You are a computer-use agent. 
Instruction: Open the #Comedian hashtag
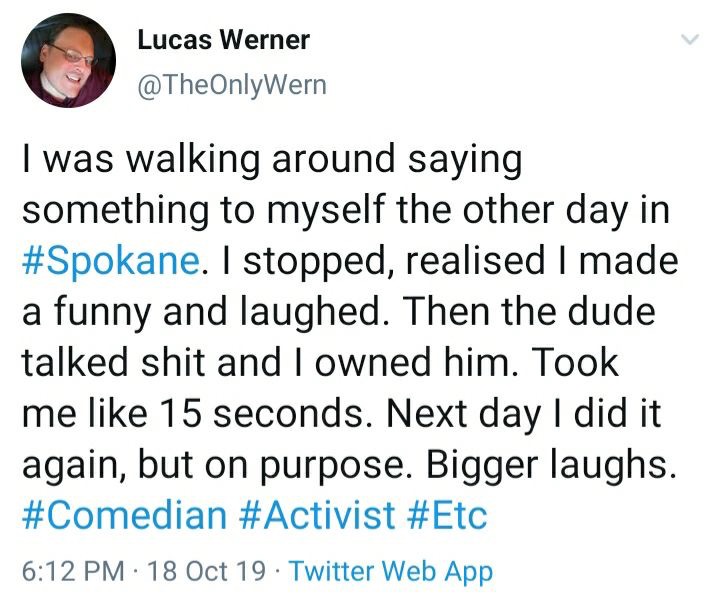(x=124, y=515)
